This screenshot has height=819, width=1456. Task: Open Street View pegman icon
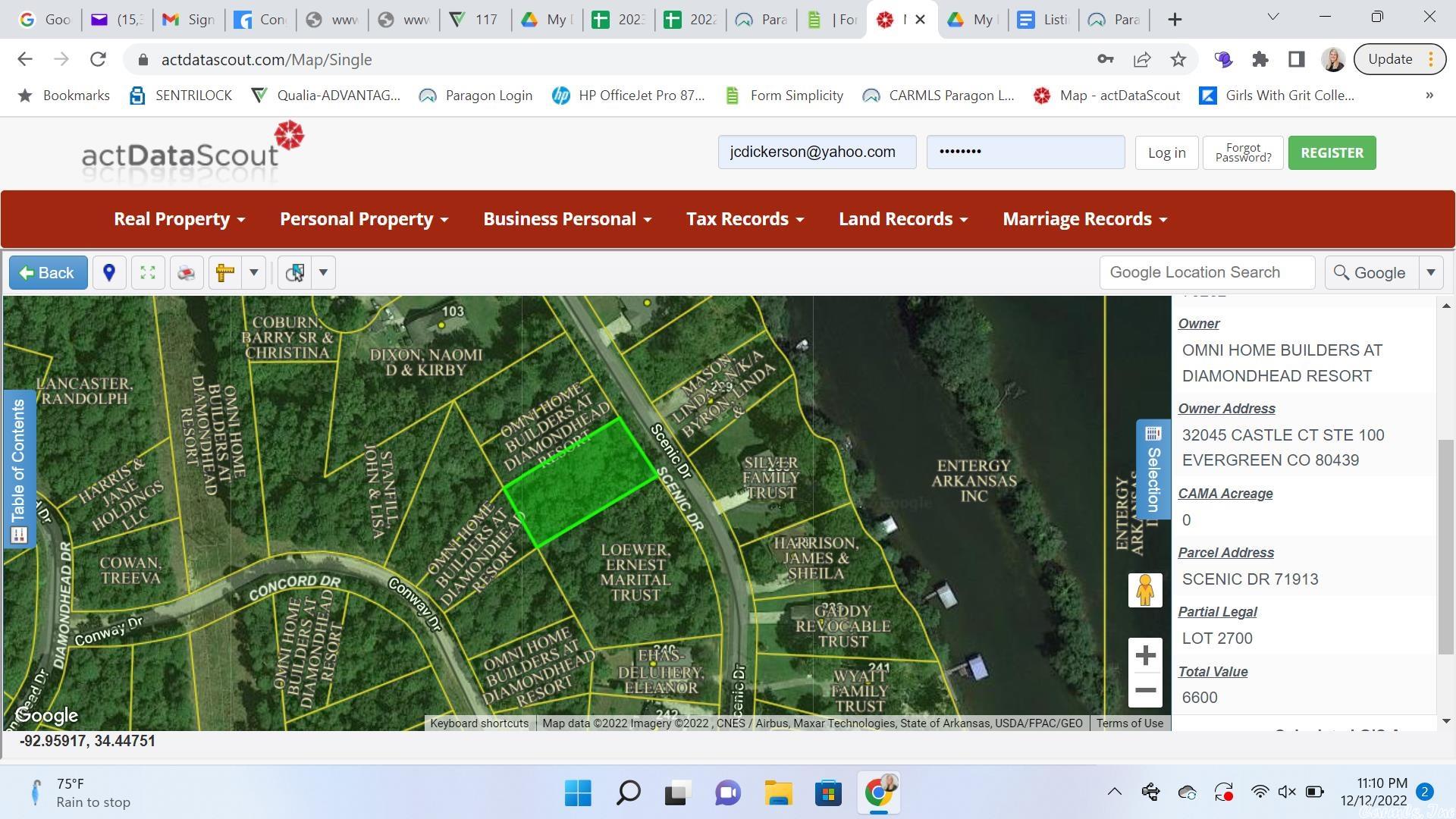(x=1145, y=589)
